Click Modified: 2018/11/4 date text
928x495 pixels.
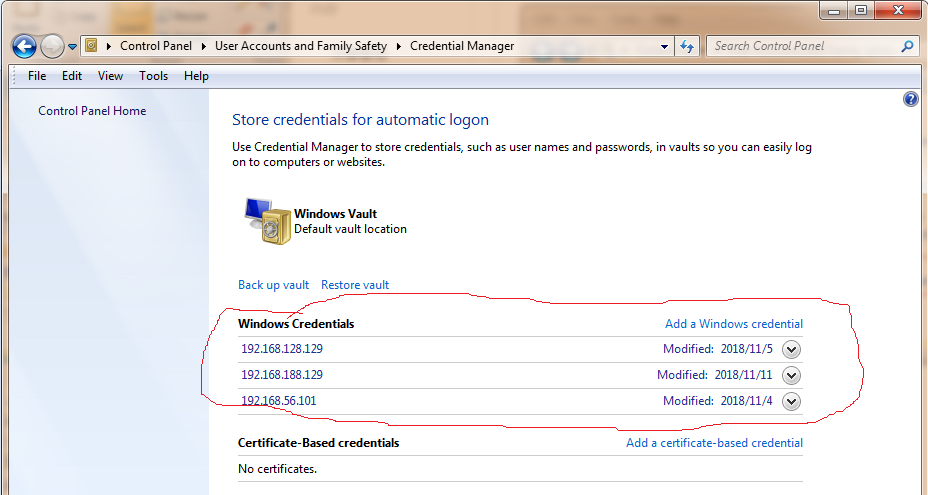(717, 401)
